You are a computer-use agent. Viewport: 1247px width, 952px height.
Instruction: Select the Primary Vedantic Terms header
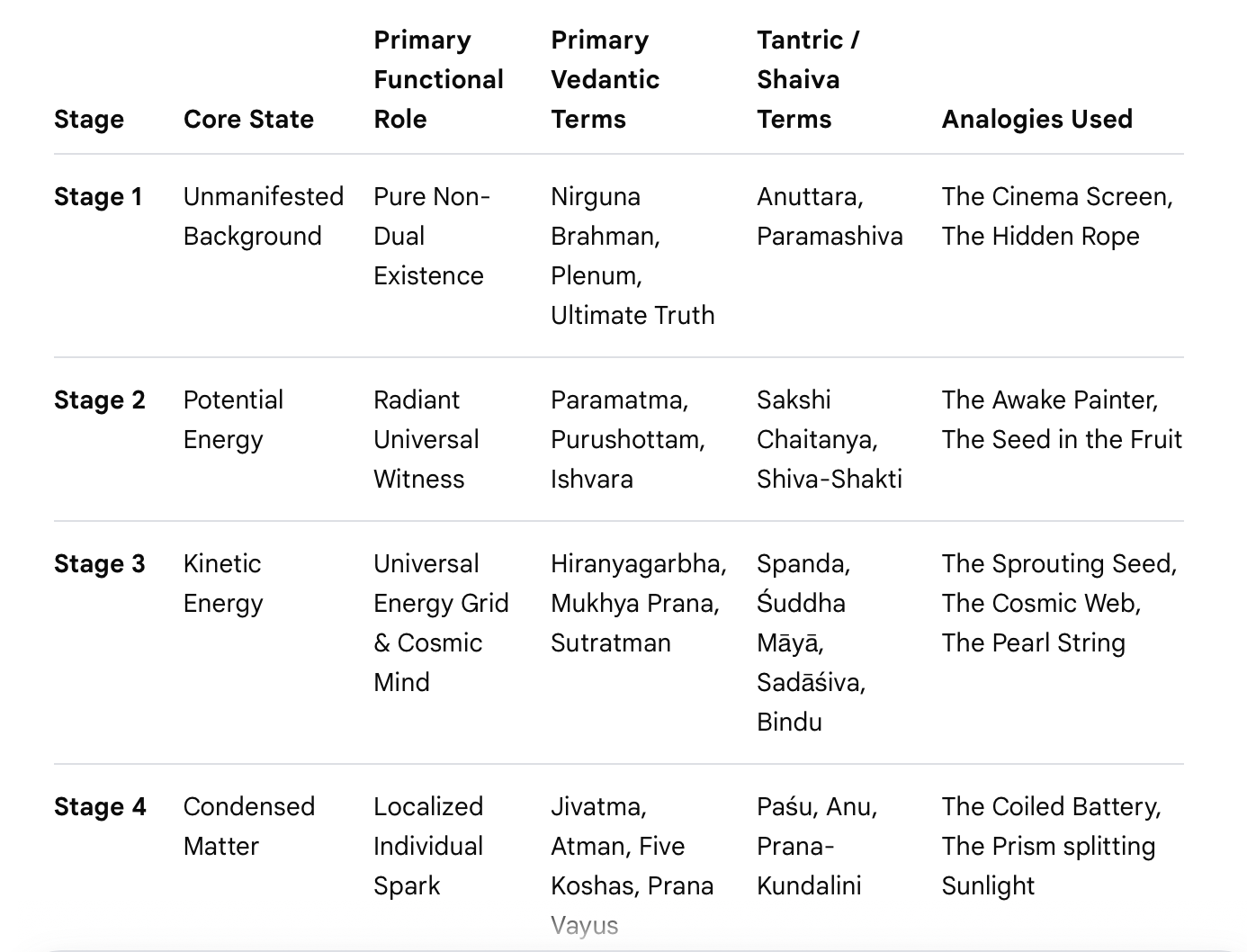605,79
